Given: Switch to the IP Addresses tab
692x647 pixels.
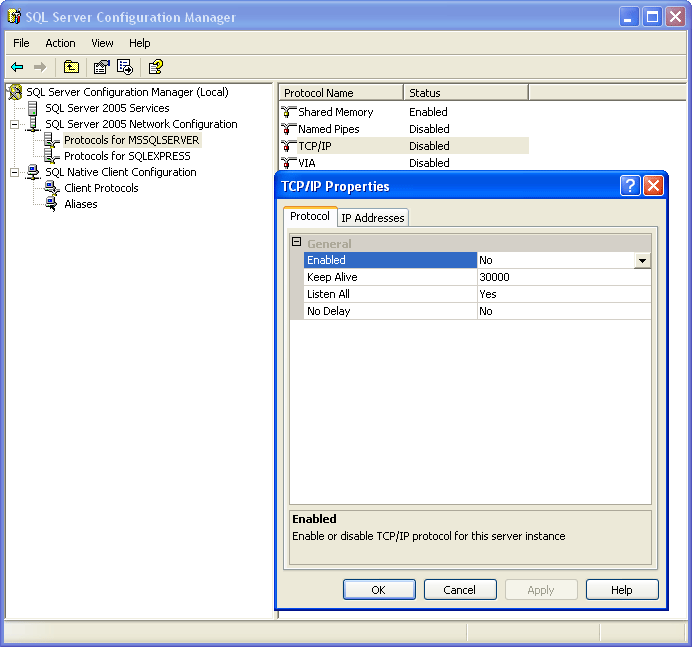Looking at the screenshot, I should click(x=372, y=218).
